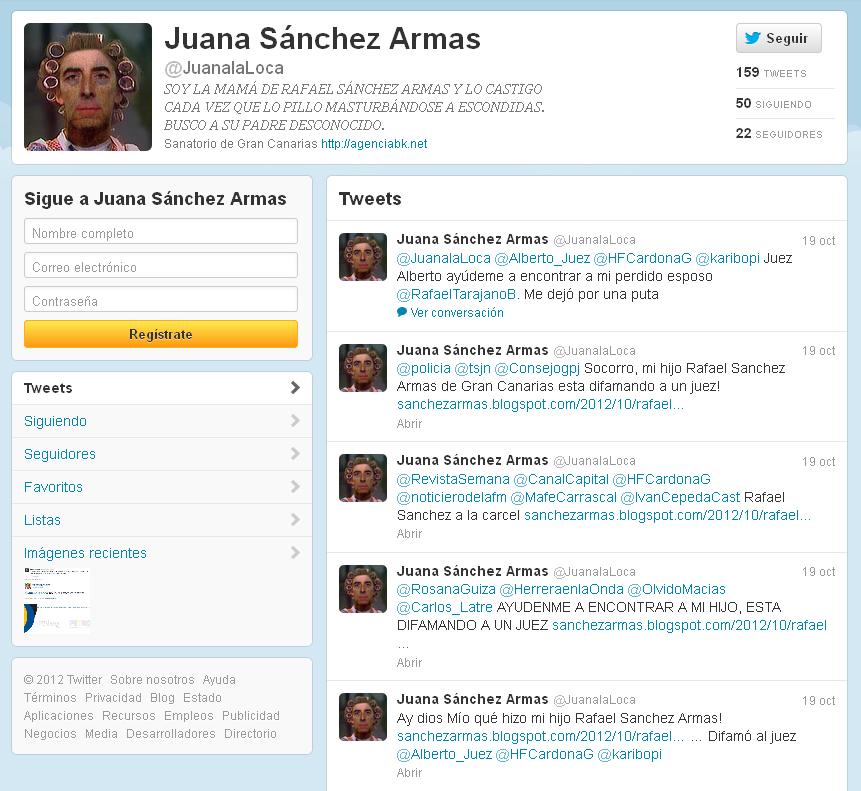Viewport: 861px width, 791px height.
Task: Open the Empleos footer link
Action: [188, 716]
